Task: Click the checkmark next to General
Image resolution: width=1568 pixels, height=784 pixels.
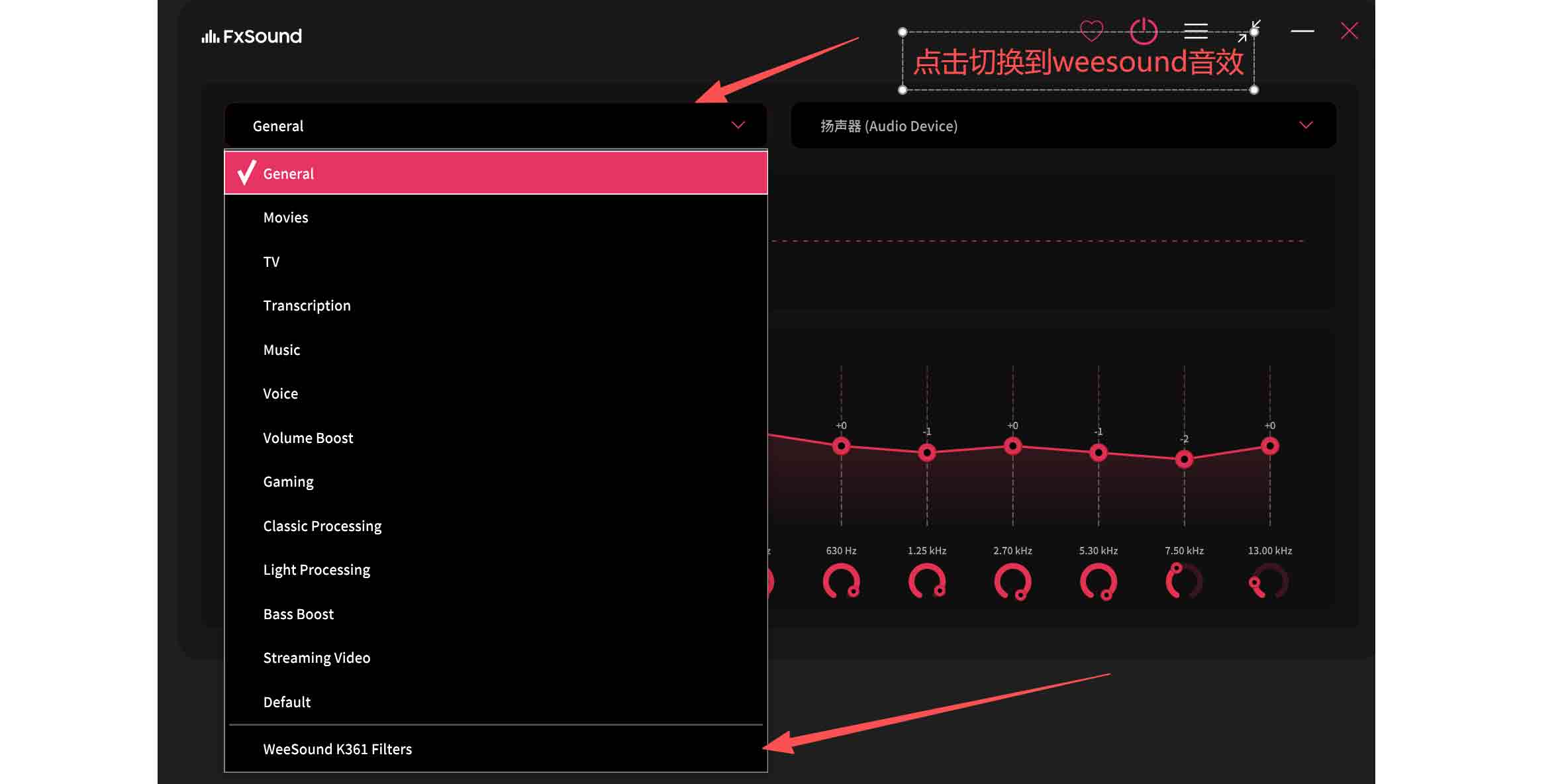Action: point(246,173)
